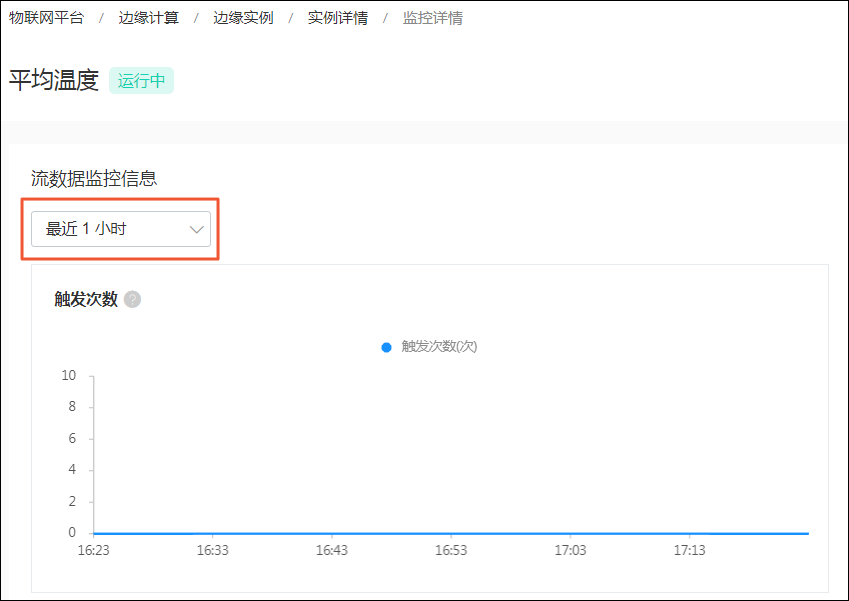Click the 17:03 x-axis label

point(570,551)
